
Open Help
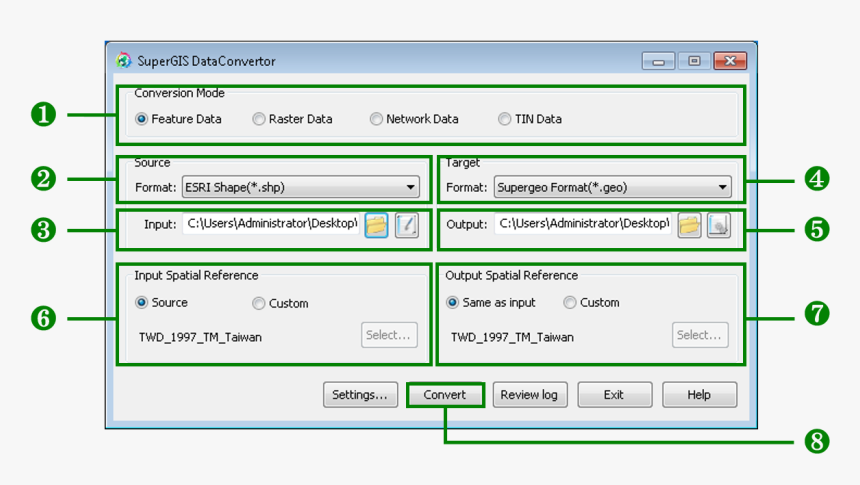click(699, 395)
